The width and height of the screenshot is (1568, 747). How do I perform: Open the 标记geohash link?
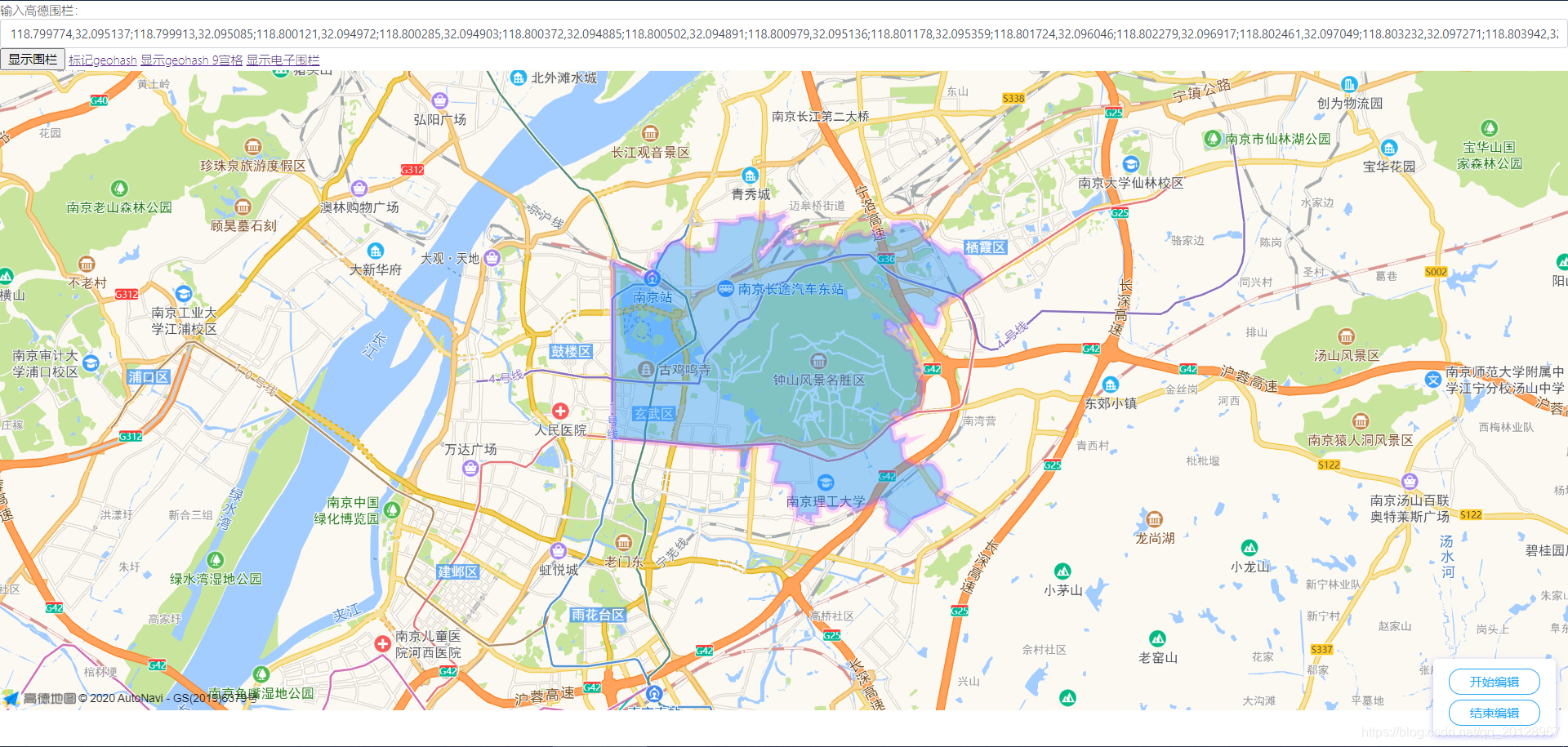[x=101, y=60]
